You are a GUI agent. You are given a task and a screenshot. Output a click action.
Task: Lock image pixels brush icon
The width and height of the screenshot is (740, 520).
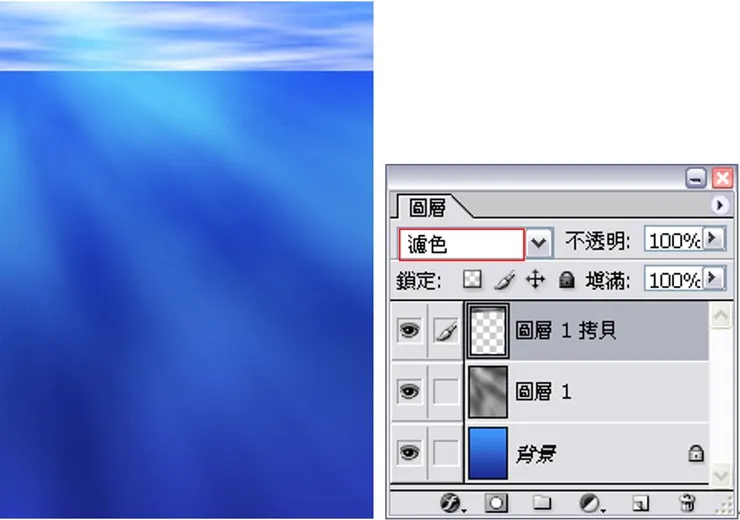click(x=504, y=280)
